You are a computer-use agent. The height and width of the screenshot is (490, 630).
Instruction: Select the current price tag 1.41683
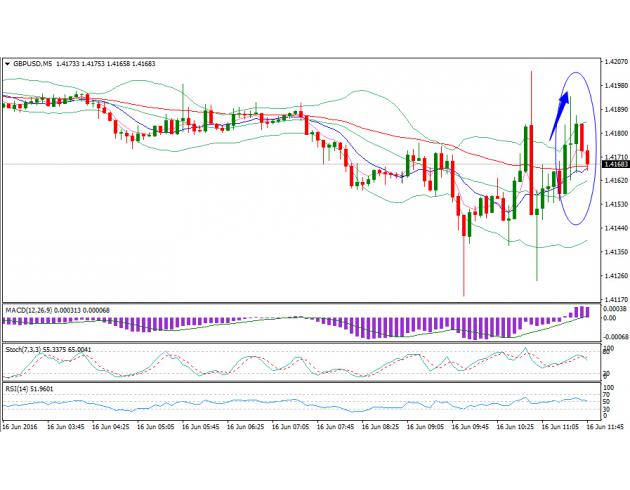(x=614, y=163)
